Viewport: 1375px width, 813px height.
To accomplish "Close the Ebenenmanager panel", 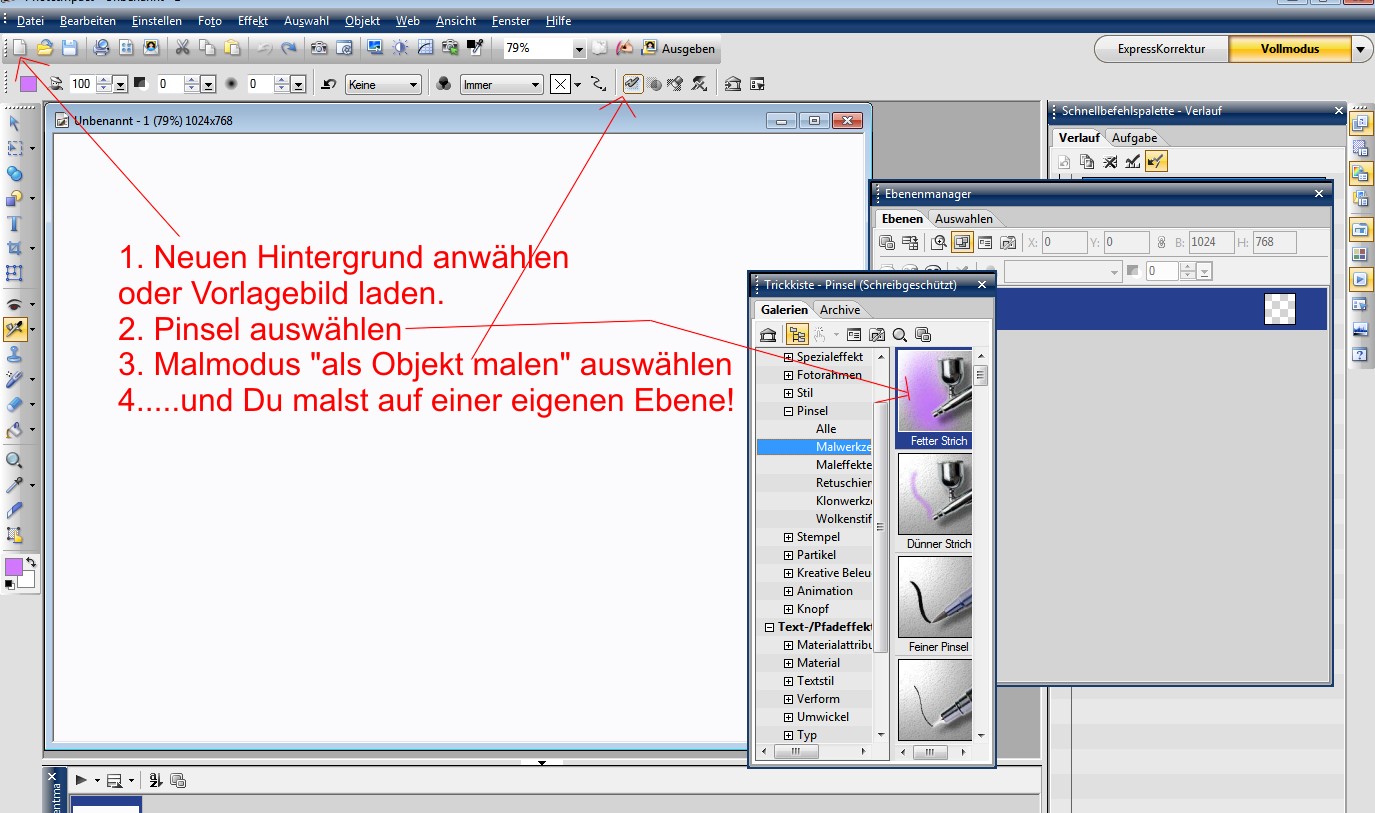I will tap(1321, 194).
